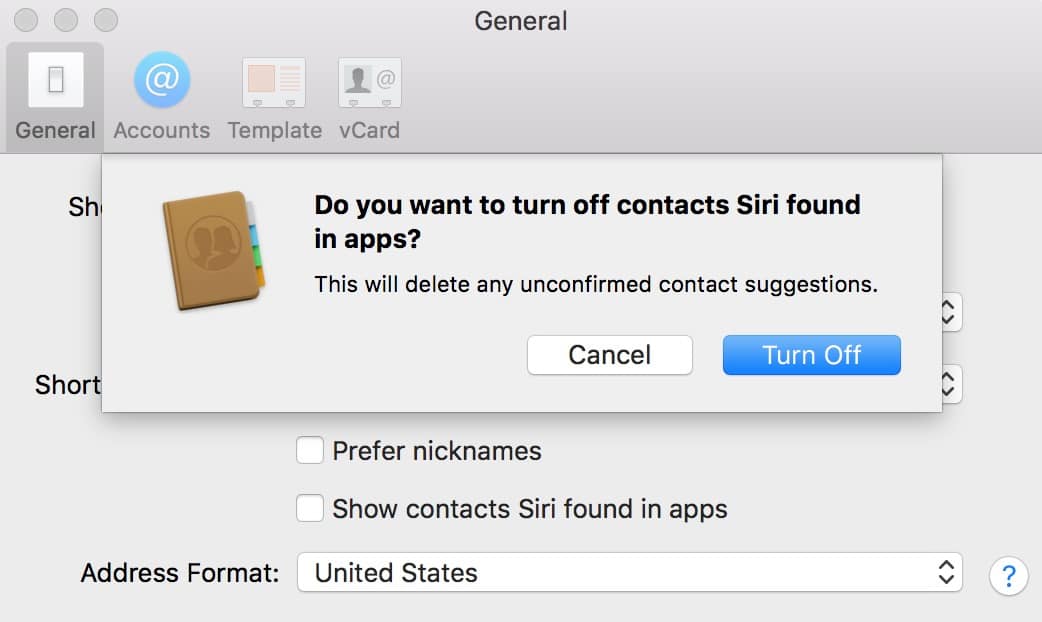
Task: Switch to the Template tab label
Action: coord(274,130)
